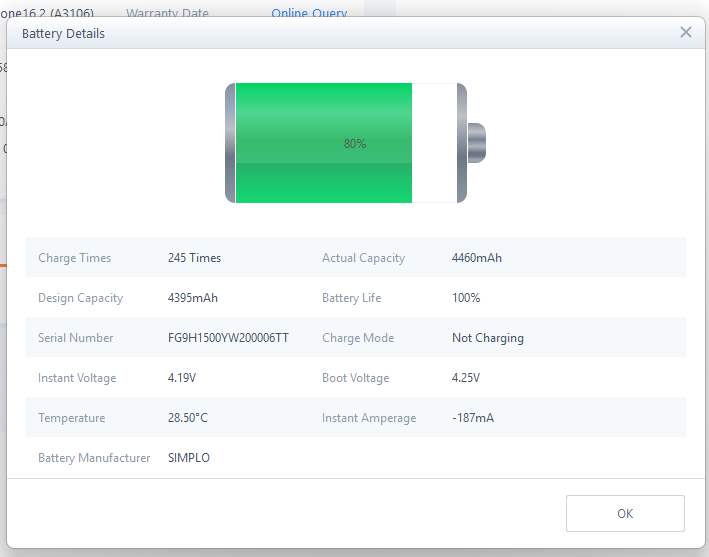Image resolution: width=709 pixels, height=557 pixels.
Task: Click the Warranty Date label behind the dialog
Action: [167, 13]
